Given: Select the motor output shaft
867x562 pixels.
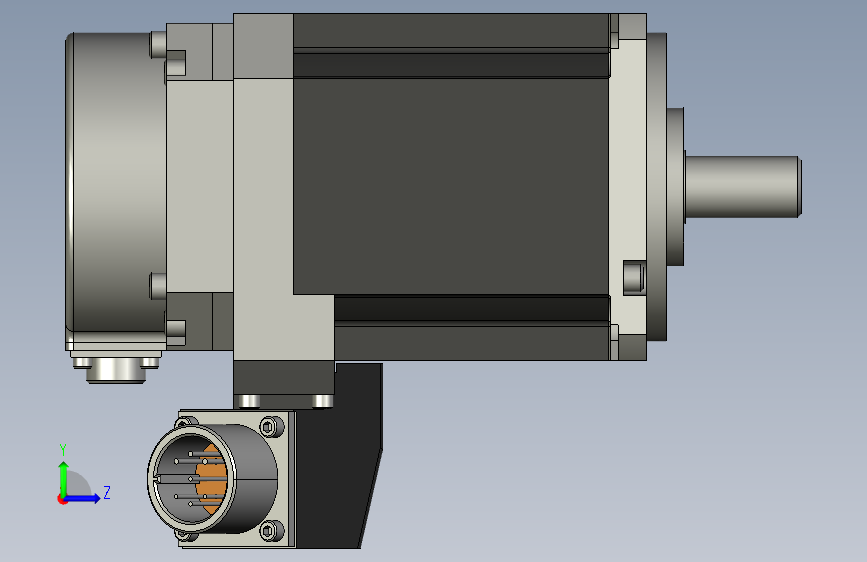Looking at the screenshot, I should click(743, 186).
